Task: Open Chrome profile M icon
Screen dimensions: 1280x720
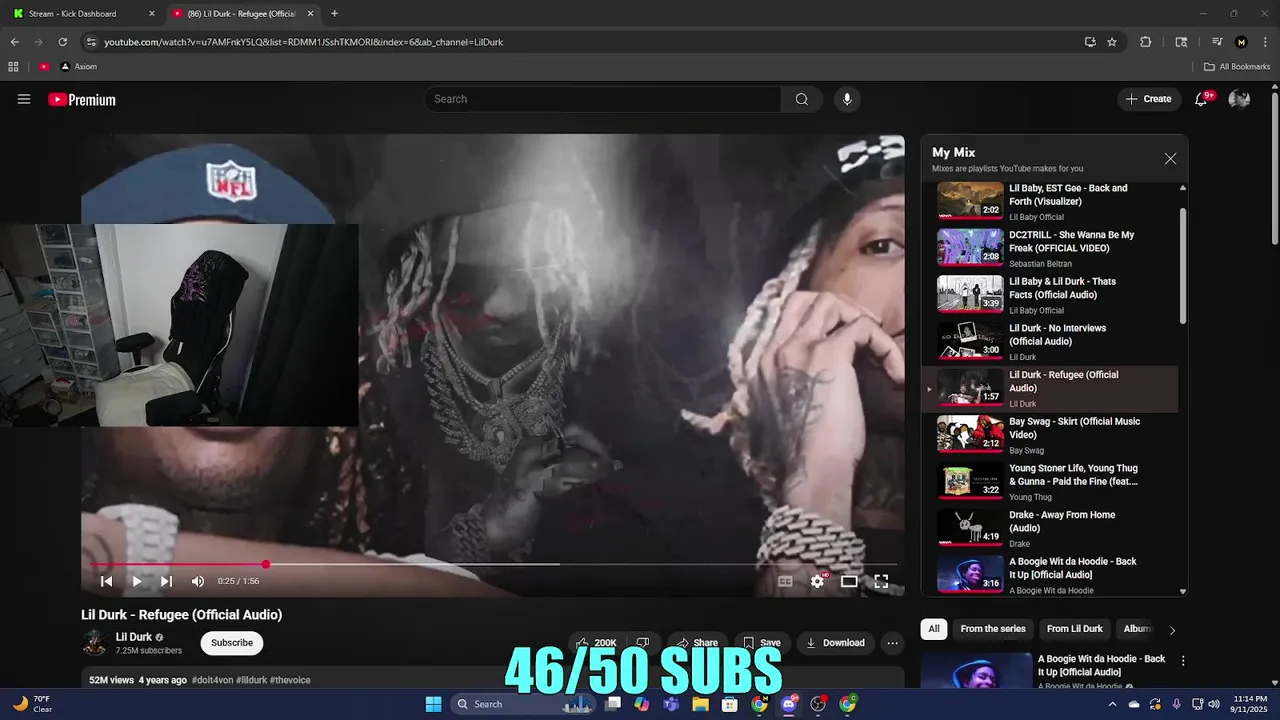Action: tap(1241, 42)
